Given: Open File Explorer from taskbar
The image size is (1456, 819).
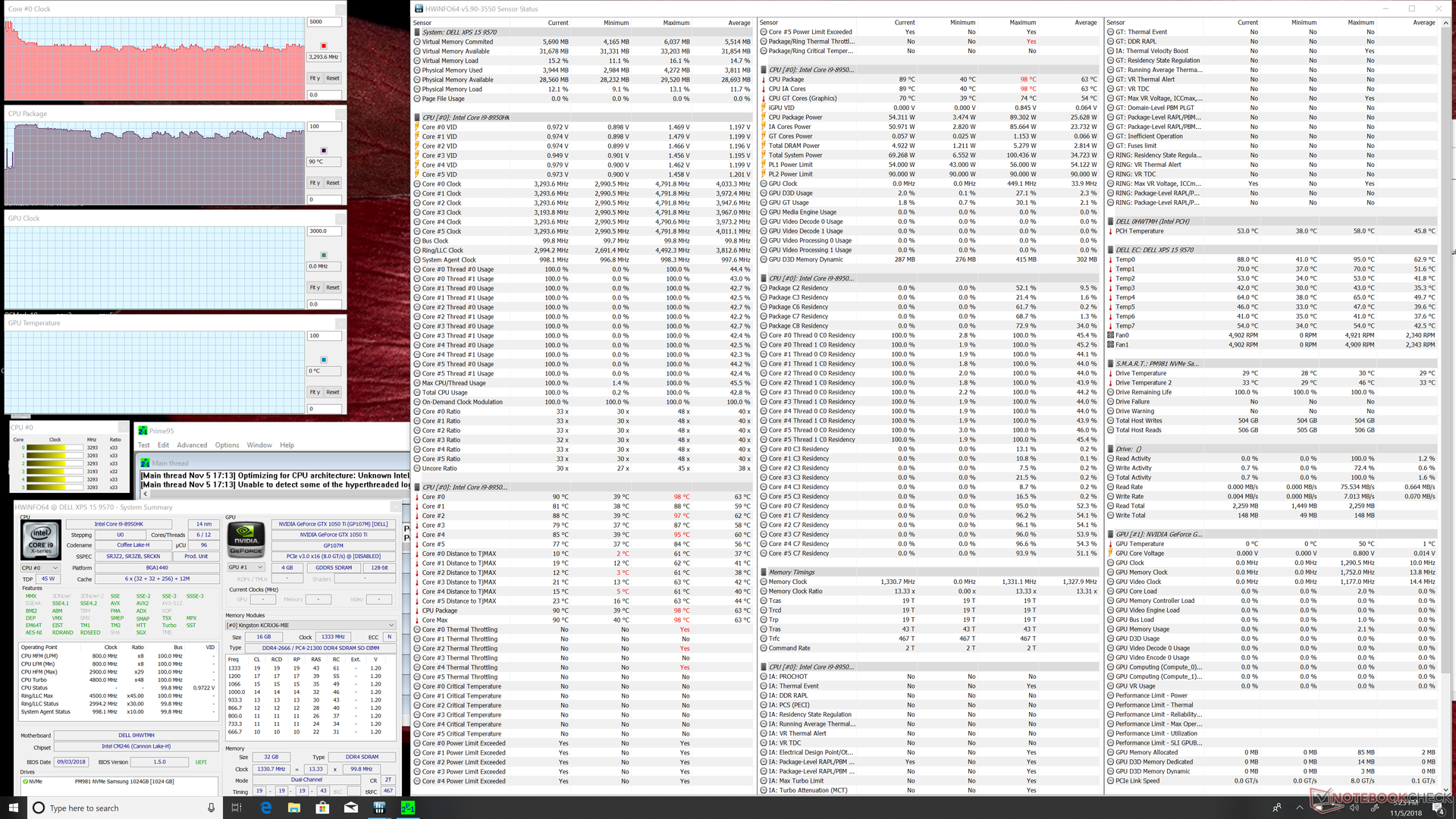Looking at the screenshot, I should pos(294,808).
